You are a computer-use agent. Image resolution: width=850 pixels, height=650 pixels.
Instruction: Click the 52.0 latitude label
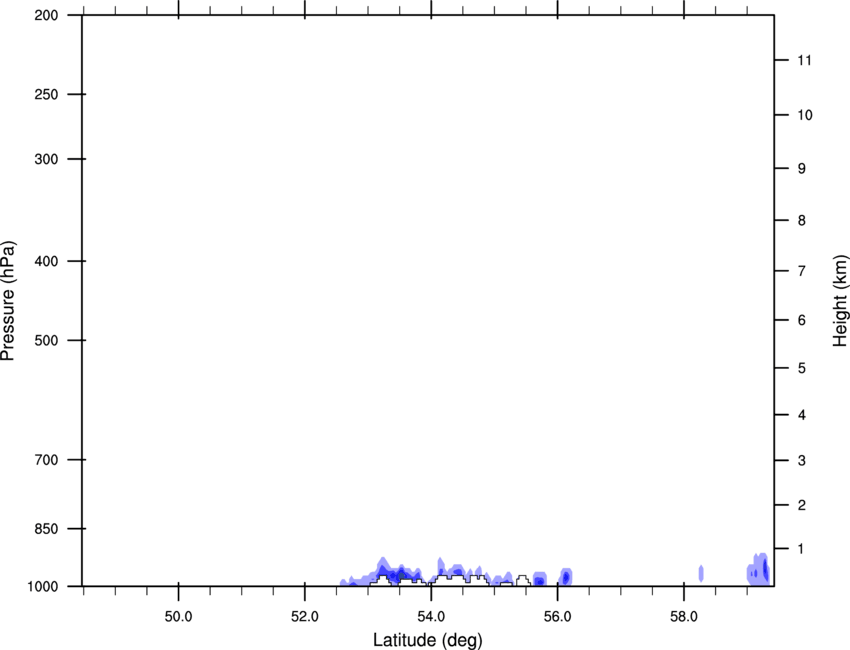point(305,617)
